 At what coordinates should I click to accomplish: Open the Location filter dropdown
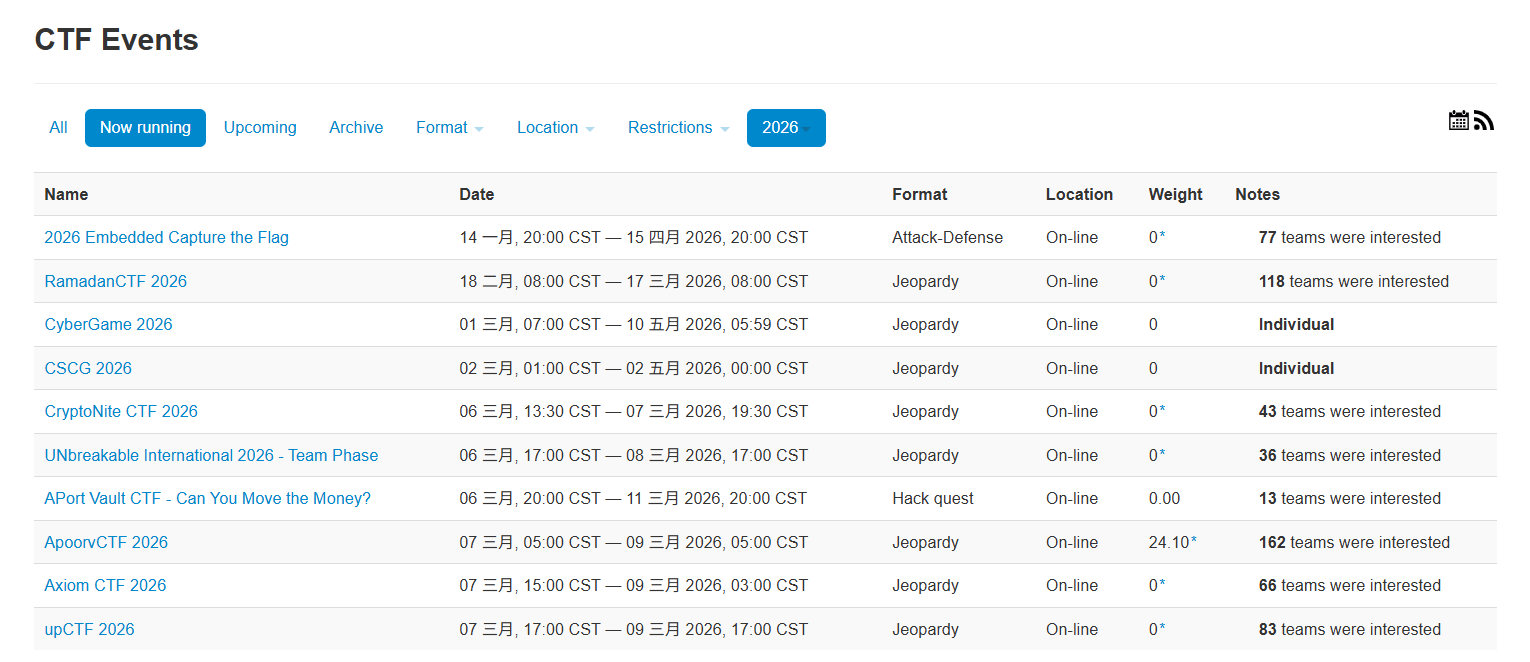tap(555, 128)
